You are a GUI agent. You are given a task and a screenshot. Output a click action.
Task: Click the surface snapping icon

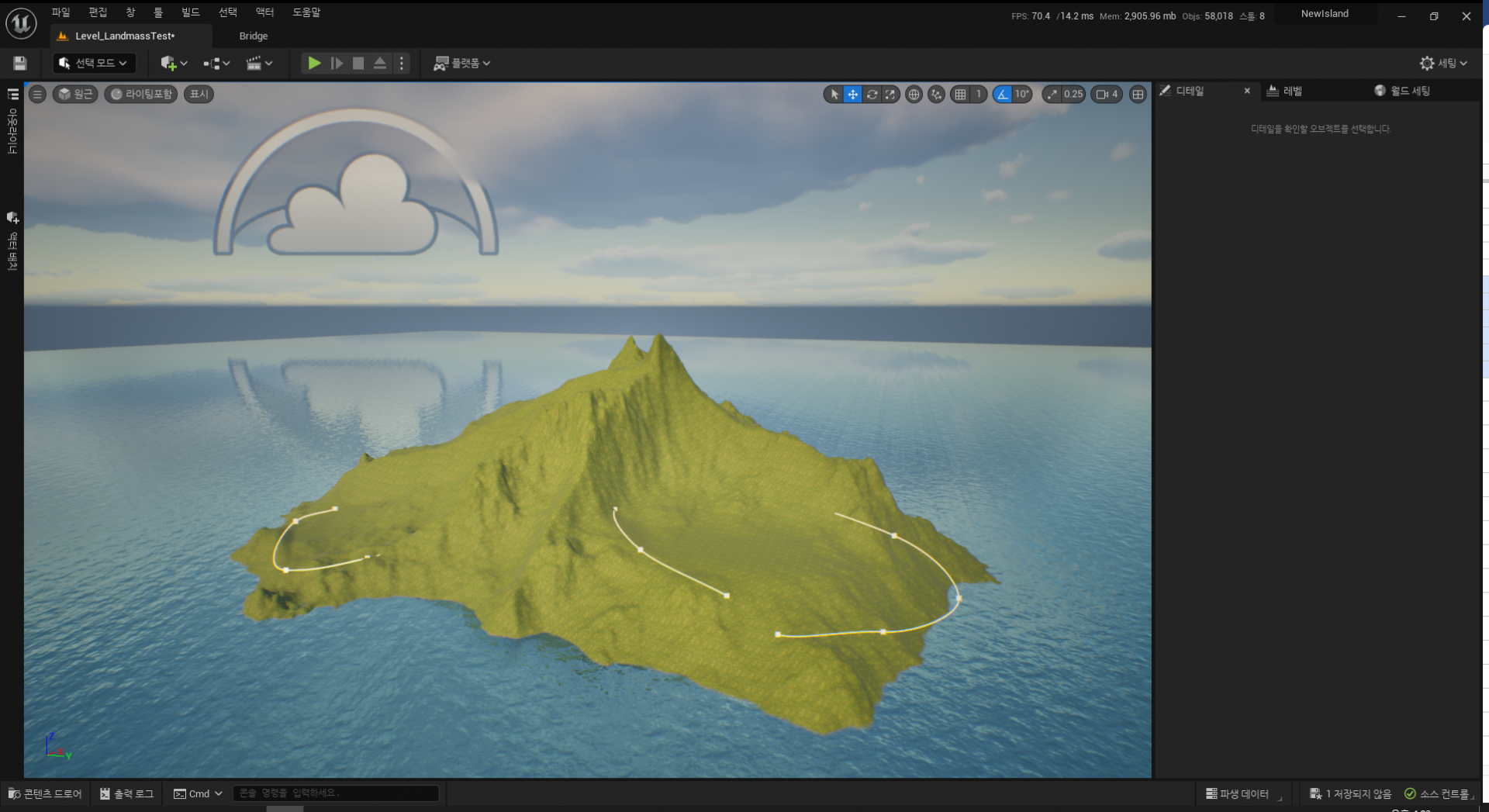click(937, 95)
